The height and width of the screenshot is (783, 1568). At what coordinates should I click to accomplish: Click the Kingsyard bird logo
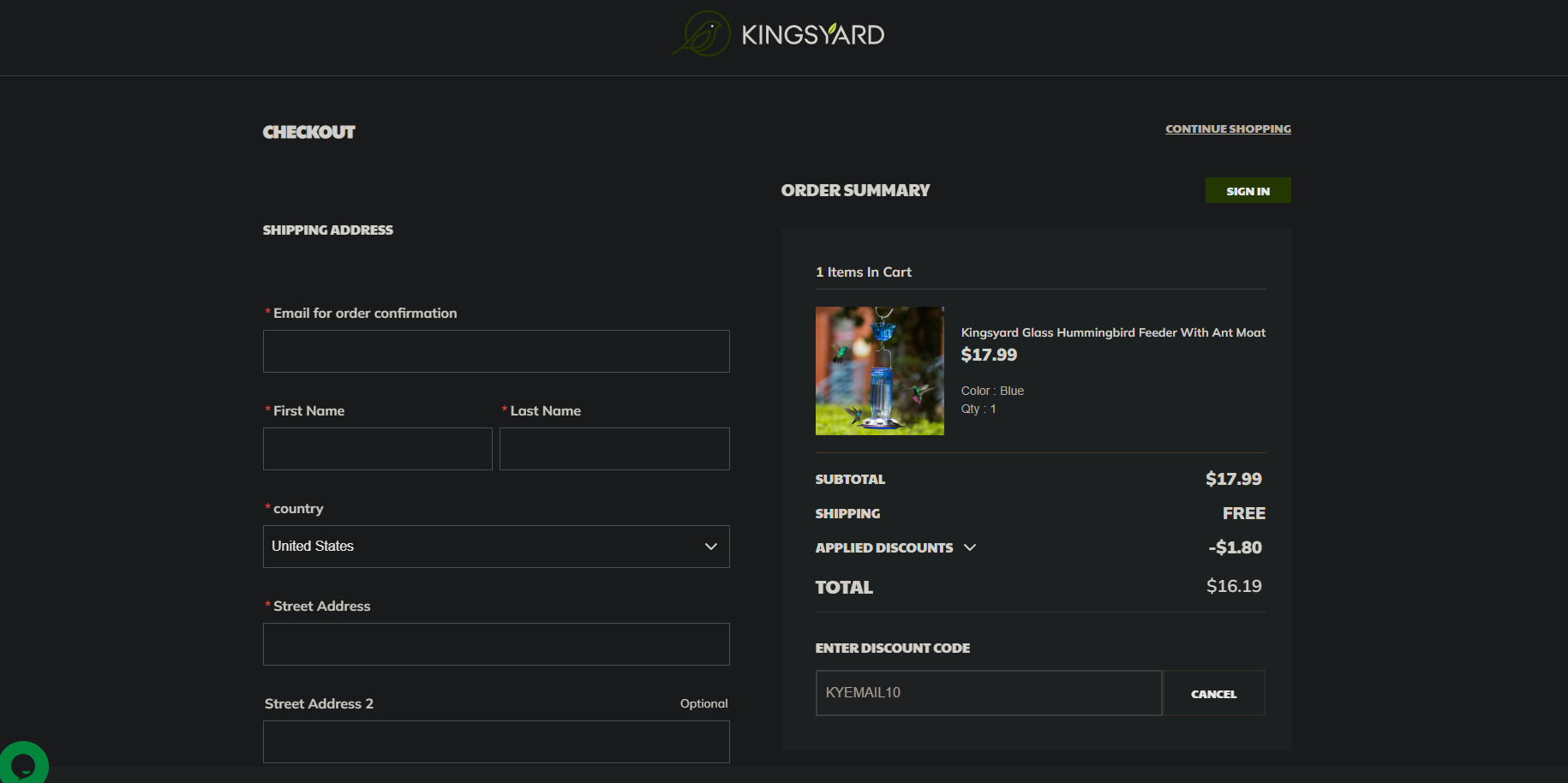701,34
